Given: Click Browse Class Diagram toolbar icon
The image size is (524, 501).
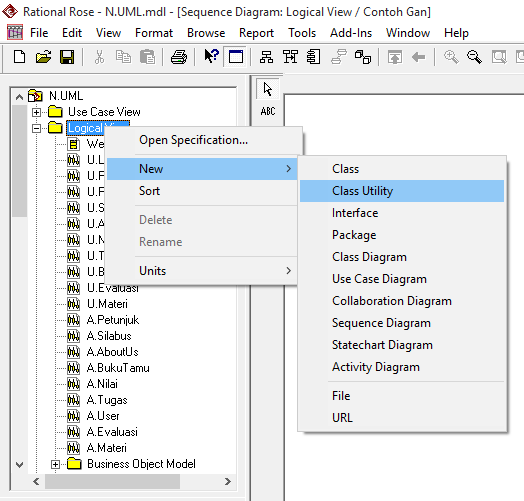Looking at the screenshot, I should click(x=266, y=57).
